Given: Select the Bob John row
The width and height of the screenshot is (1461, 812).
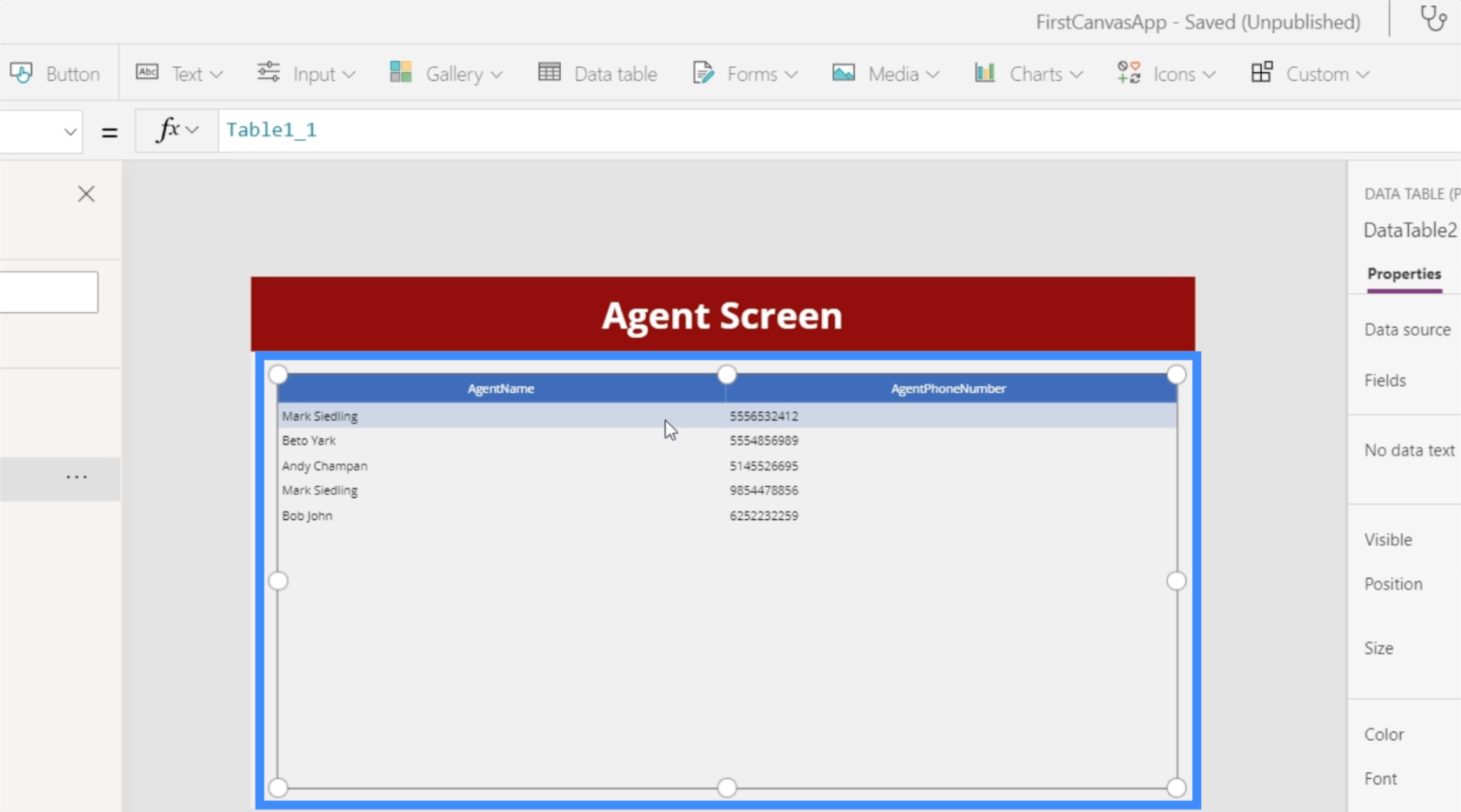Looking at the screenshot, I should click(x=727, y=516).
